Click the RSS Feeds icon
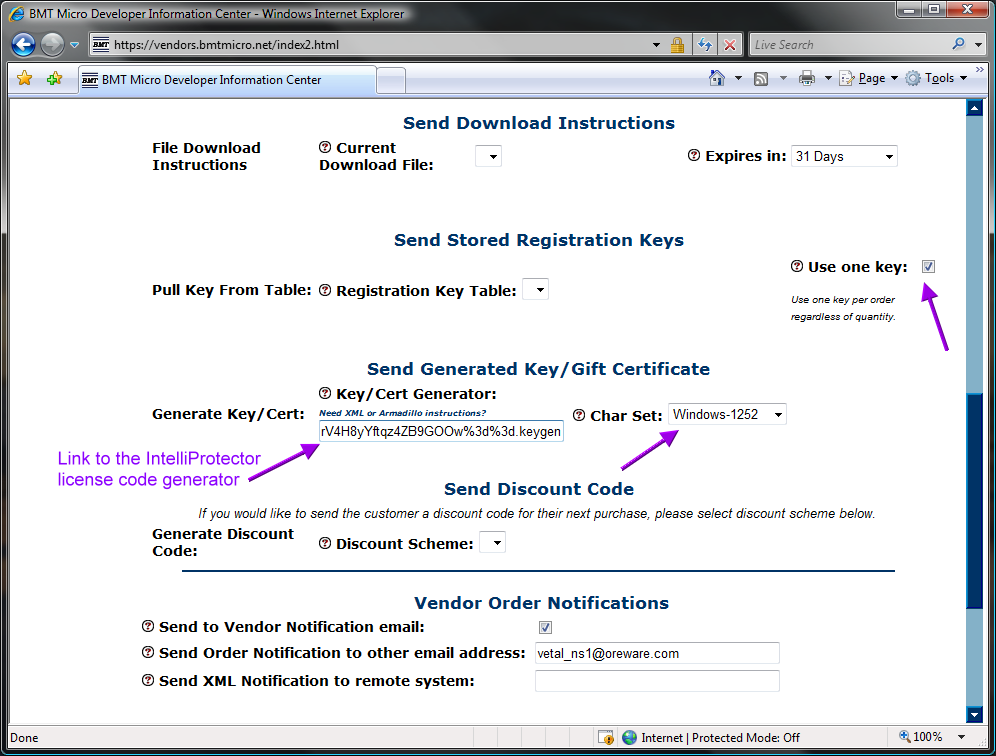 [761, 79]
